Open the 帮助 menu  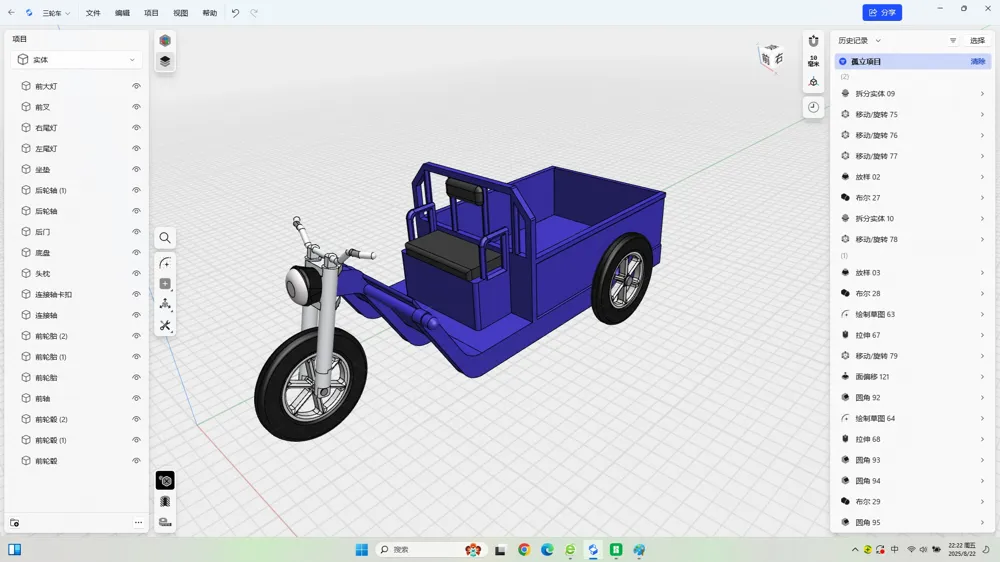[210, 13]
